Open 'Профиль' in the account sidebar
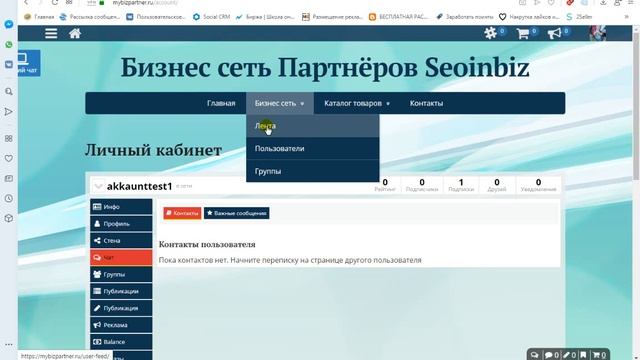 click(x=121, y=224)
